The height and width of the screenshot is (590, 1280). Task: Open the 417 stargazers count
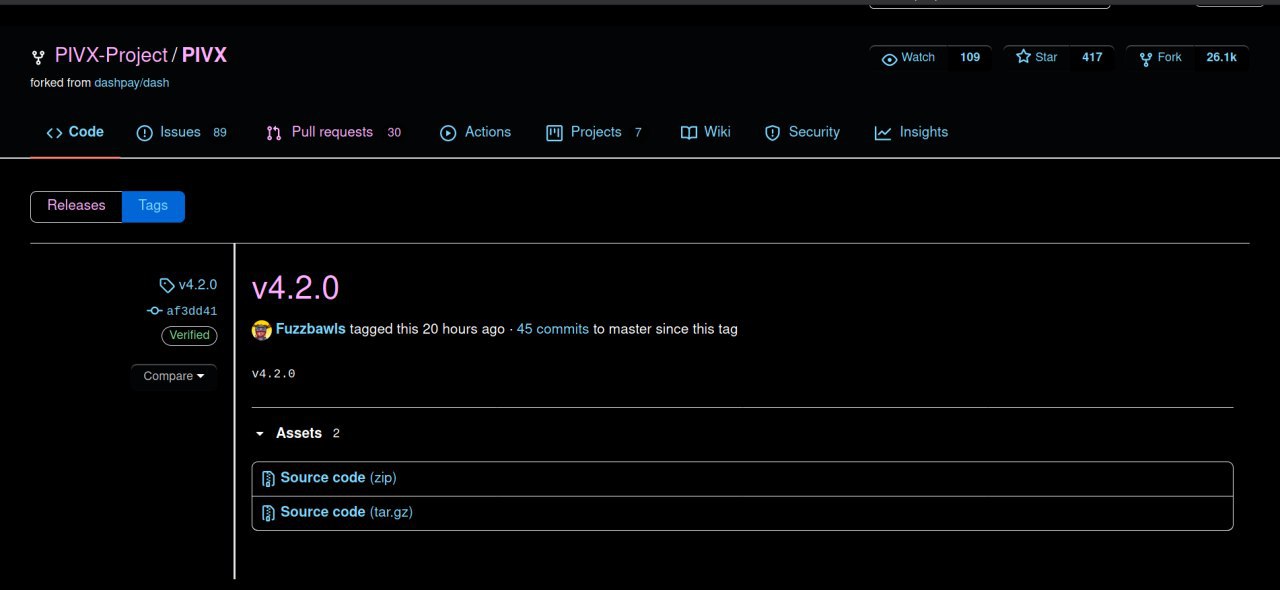(x=1092, y=58)
